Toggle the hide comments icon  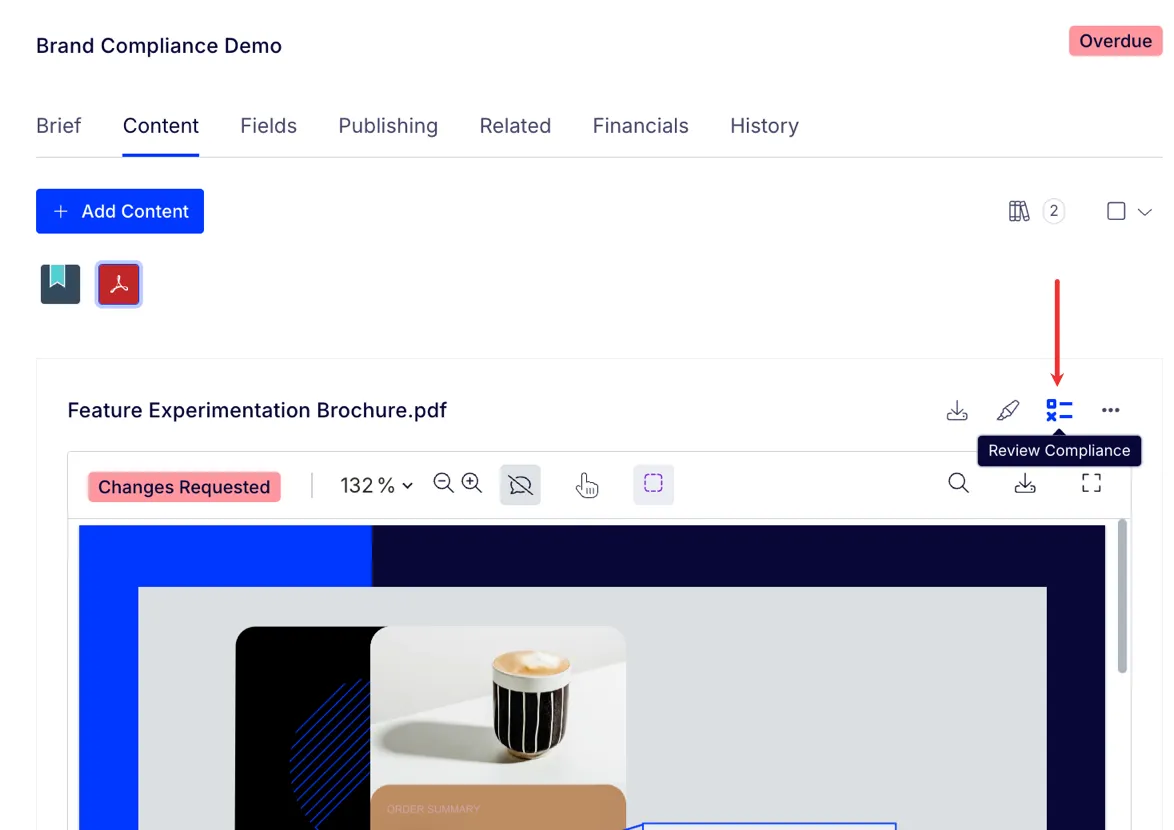[x=520, y=484]
